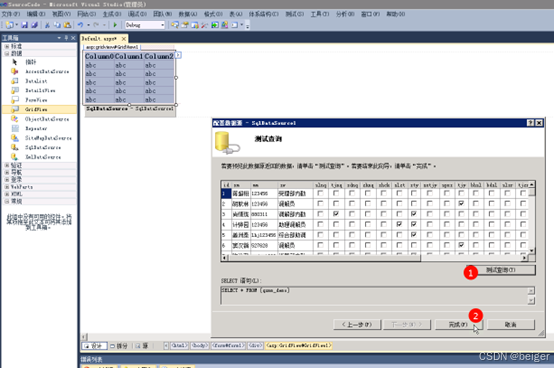Viewport: 554px width, 368px height.
Task: Open the 调试 menu
Action: (x=137, y=14)
